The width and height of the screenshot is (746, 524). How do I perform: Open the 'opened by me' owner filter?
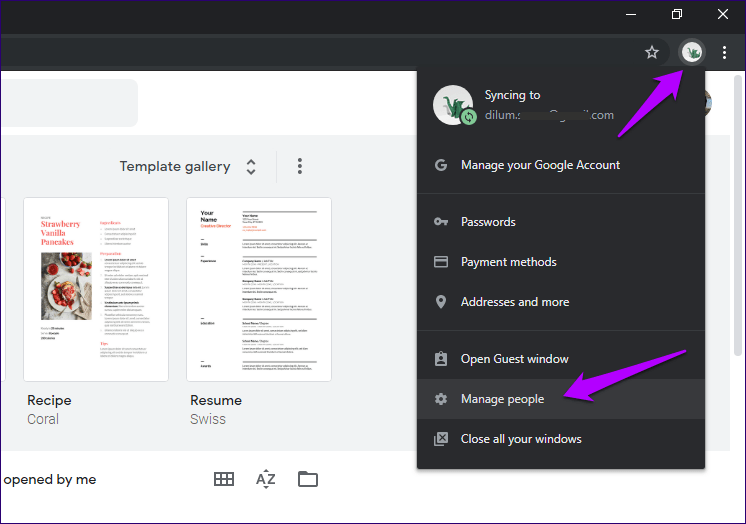pos(49,479)
